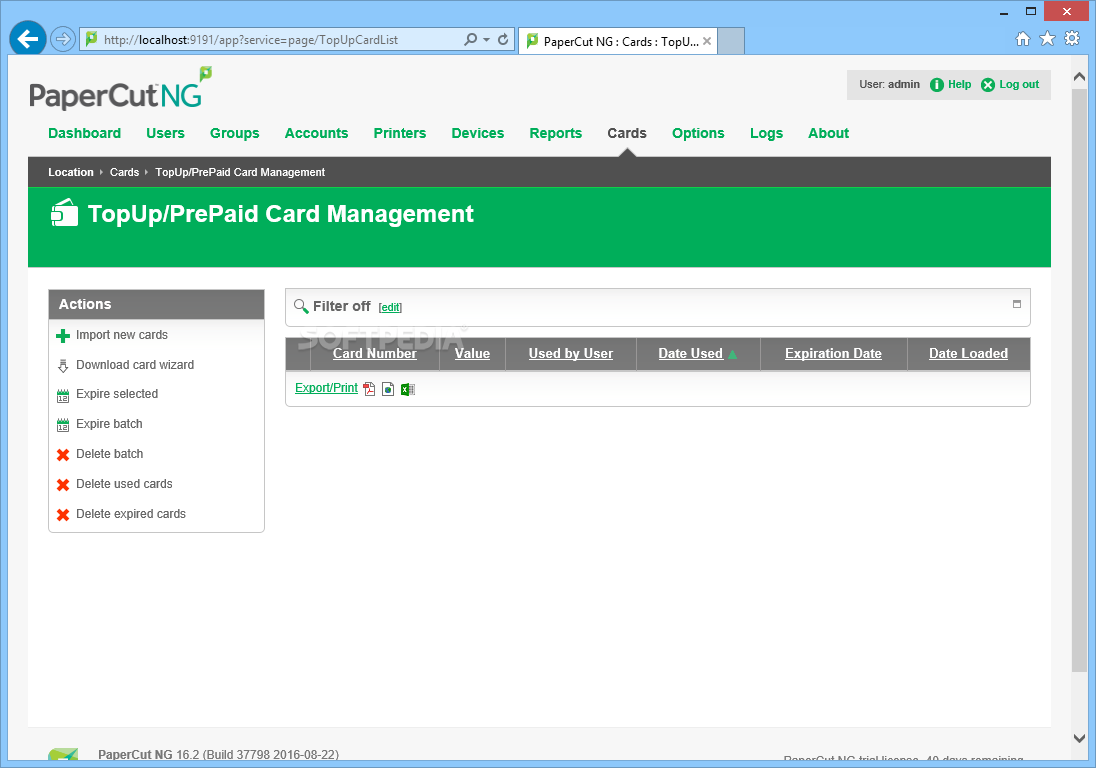Sort by Used by User column
Viewport: 1096px width, 768px height.
pos(571,354)
